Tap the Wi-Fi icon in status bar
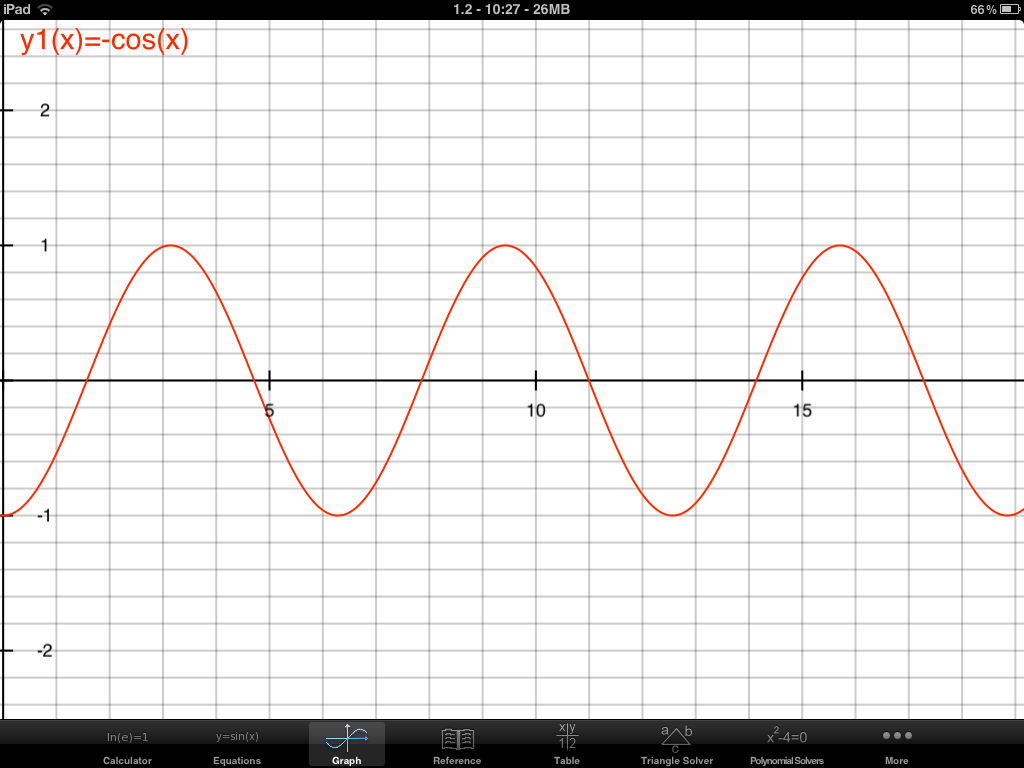 (45, 9)
